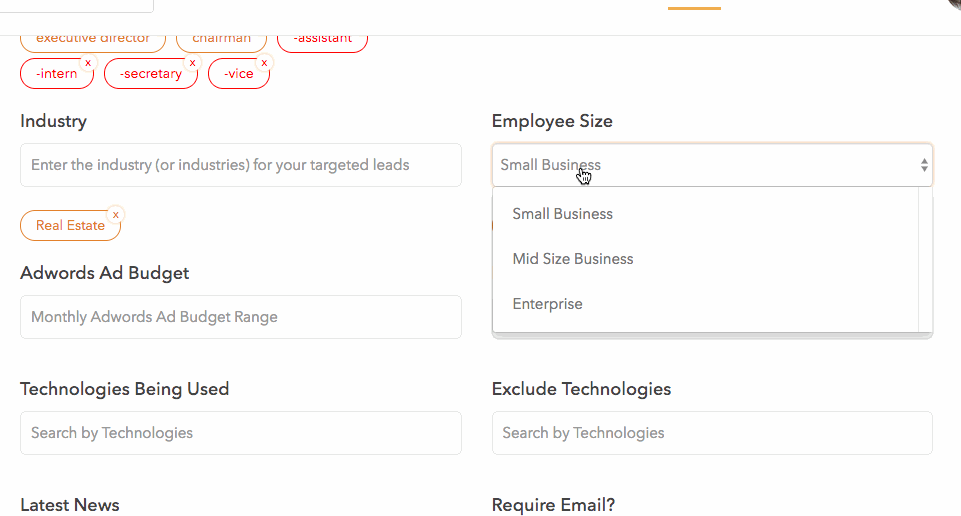Click the executive director tag
Screen dimensions: 961x516
coord(93,40)
